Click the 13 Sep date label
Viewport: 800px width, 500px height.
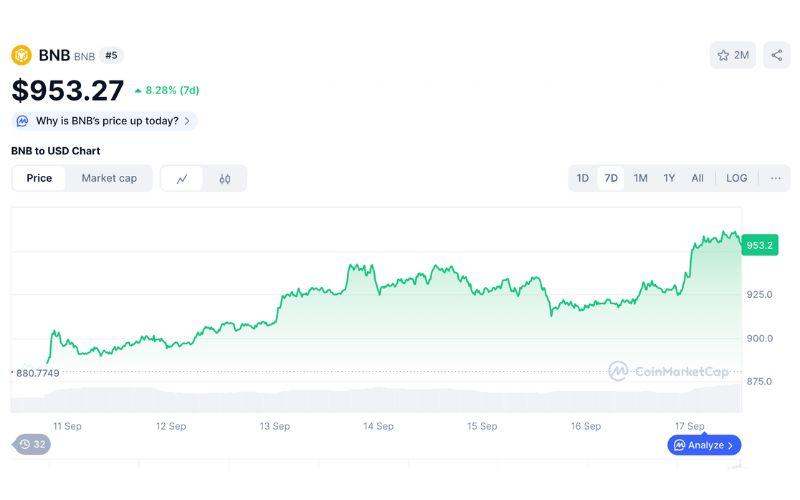point(274,426)
